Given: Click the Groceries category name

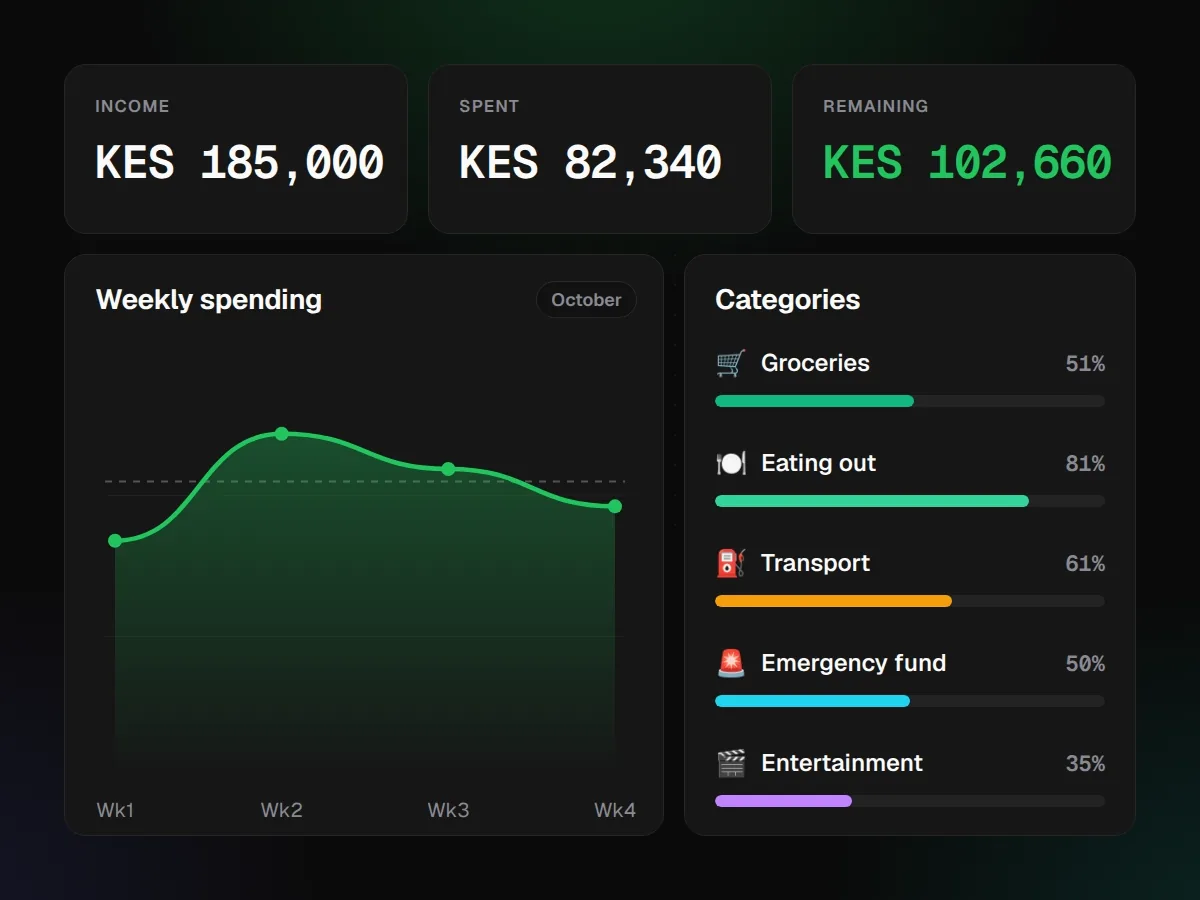Looking at the screenshot, I should pos(815,363).
